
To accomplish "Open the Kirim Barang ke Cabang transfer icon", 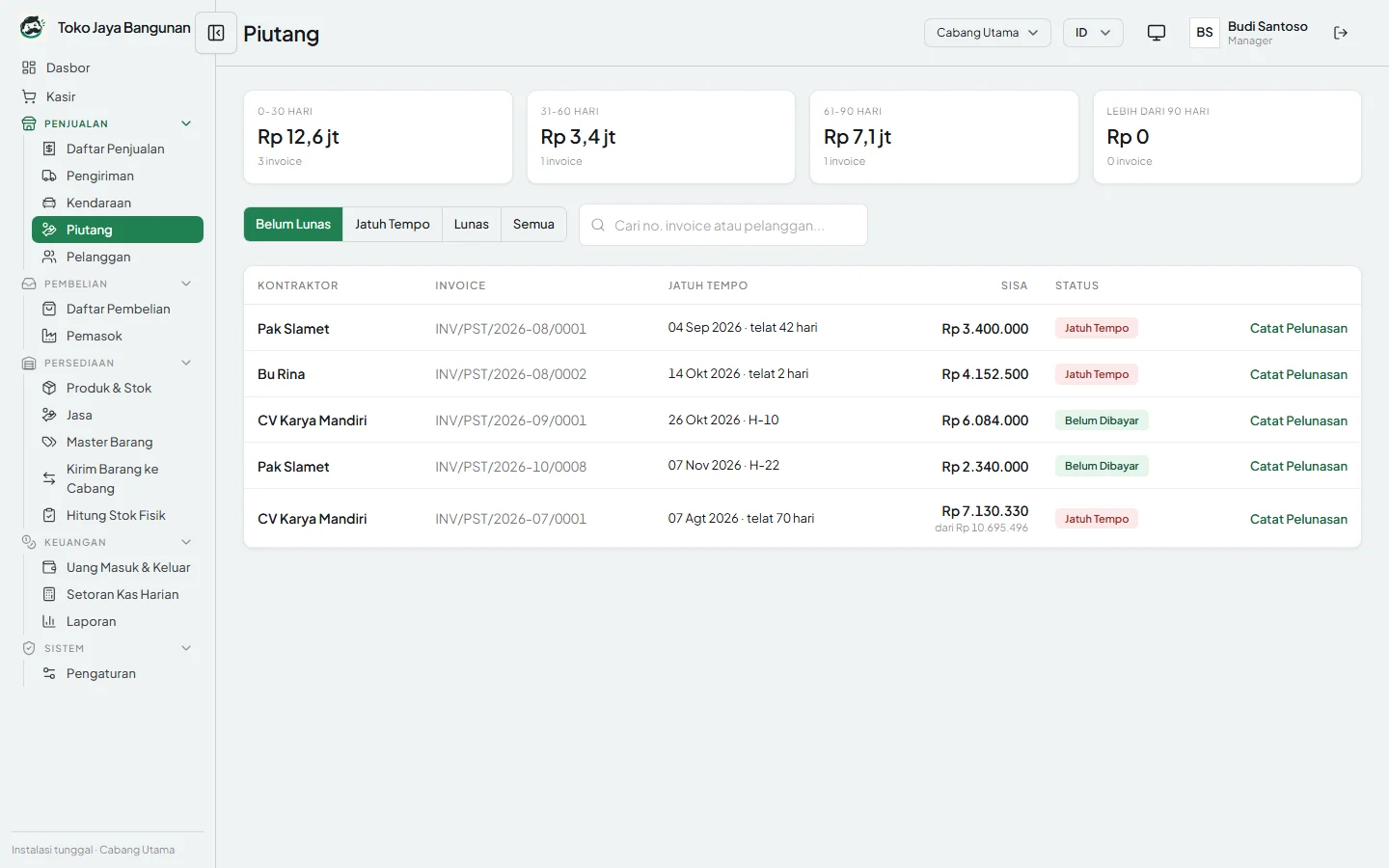I will (x=49, y=478).
